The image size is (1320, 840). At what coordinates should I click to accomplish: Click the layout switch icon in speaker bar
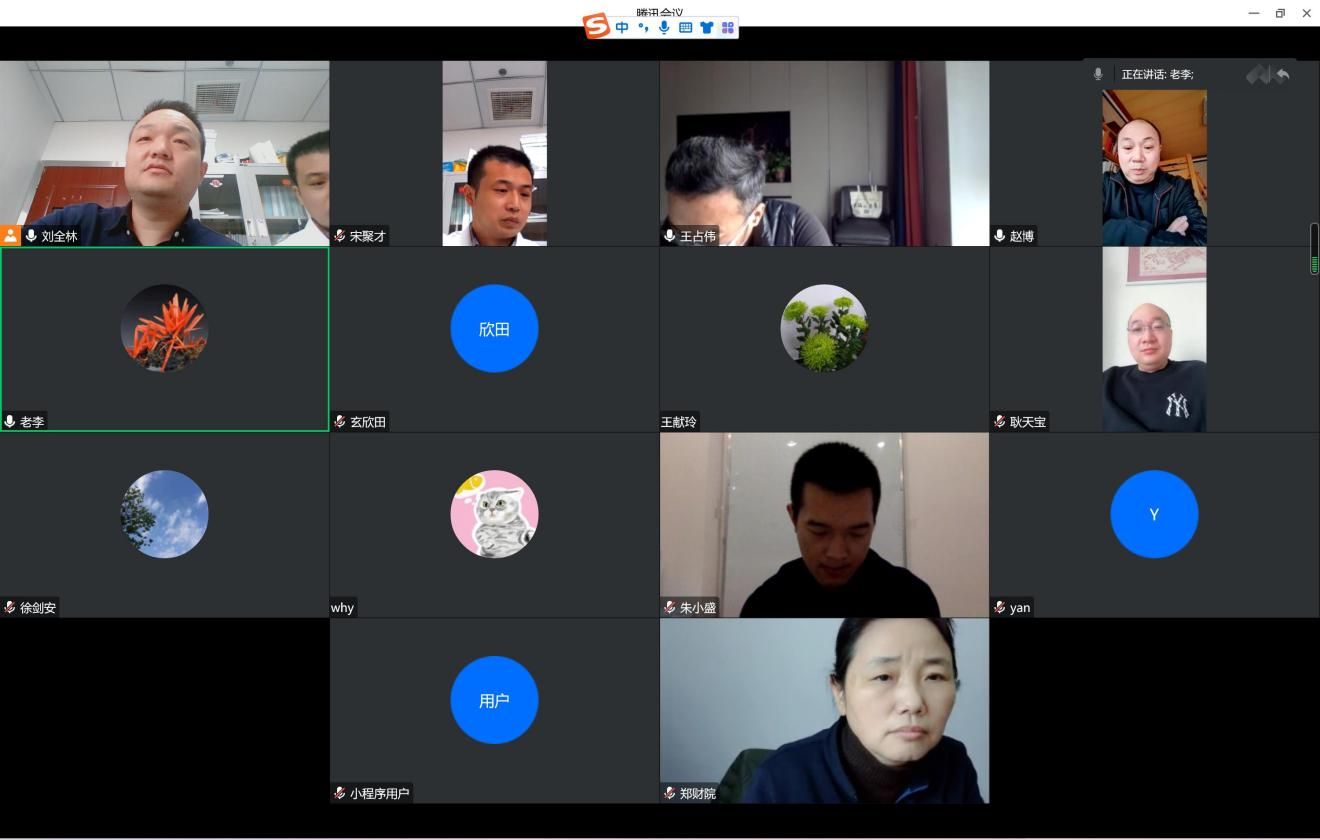[x=1258, y=75]
